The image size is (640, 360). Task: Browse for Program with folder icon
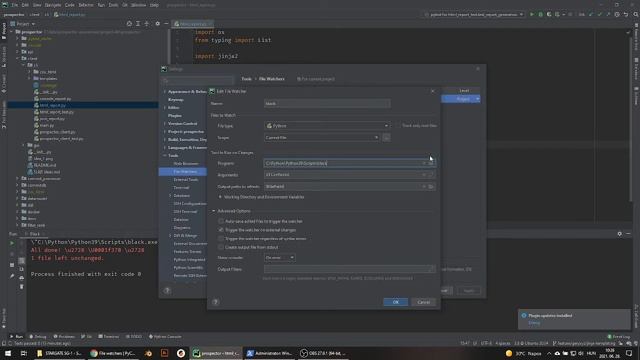click(431, 163)
